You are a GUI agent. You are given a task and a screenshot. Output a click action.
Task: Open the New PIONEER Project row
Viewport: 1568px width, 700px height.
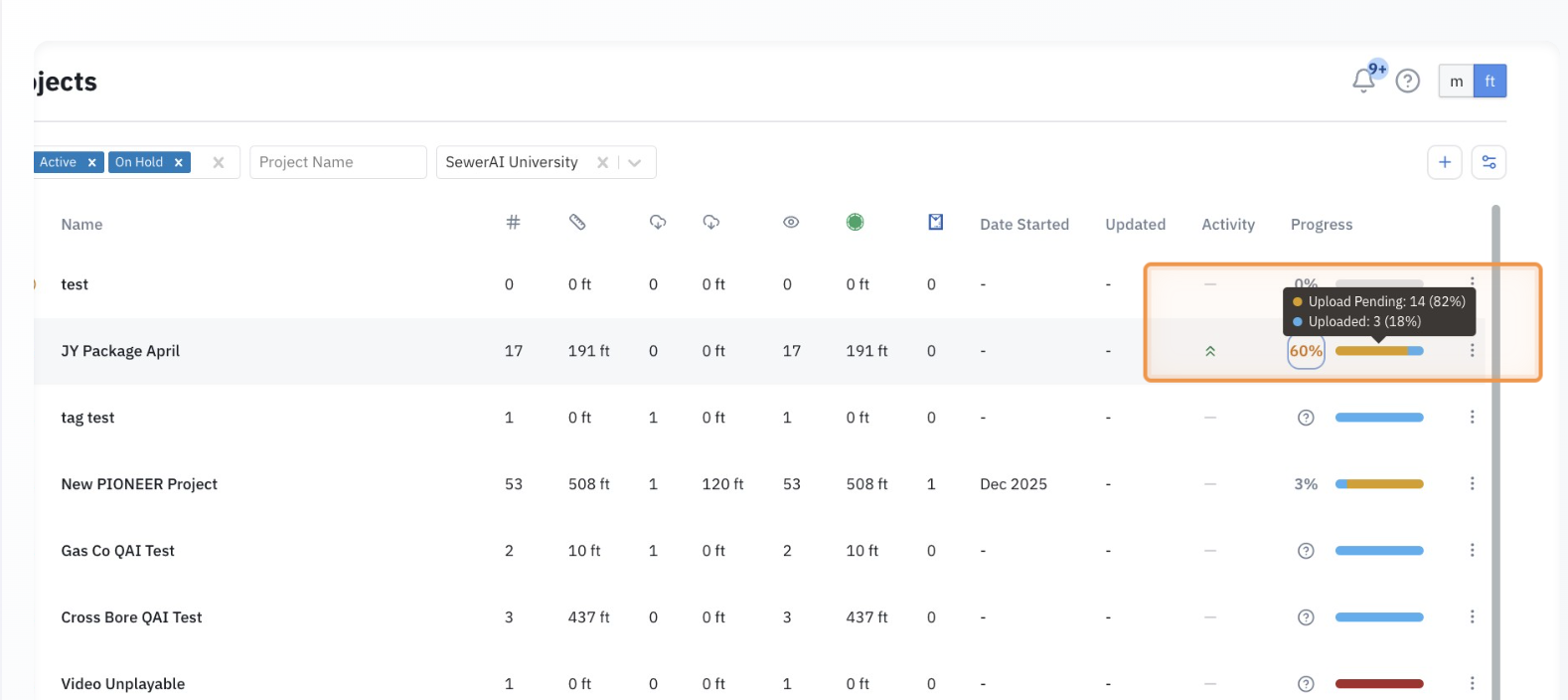(x=139, y=484)
